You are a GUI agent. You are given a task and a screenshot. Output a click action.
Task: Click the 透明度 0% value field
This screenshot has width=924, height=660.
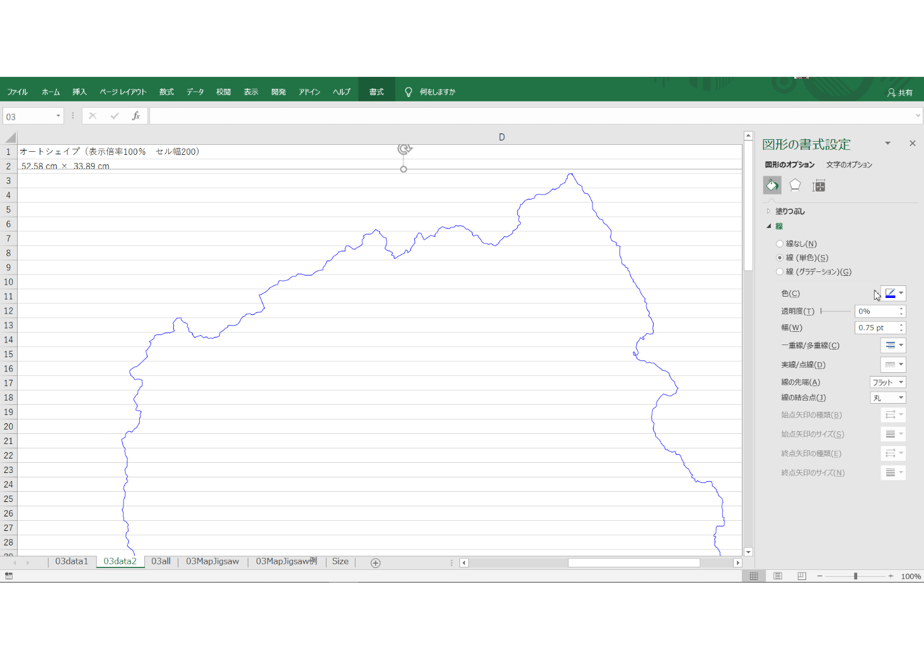(876, 311)
